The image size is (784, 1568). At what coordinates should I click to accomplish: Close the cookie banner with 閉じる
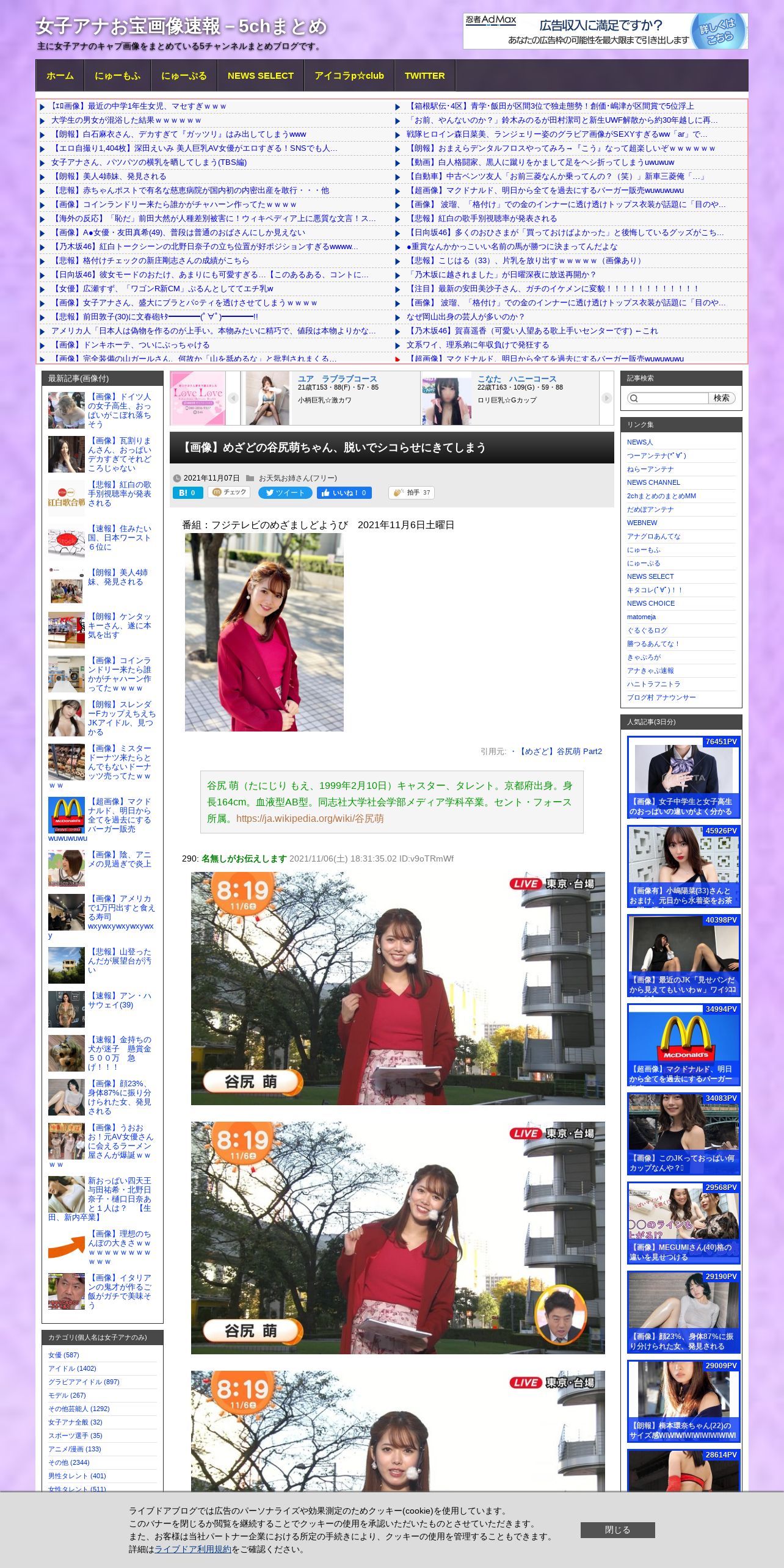617,1530
